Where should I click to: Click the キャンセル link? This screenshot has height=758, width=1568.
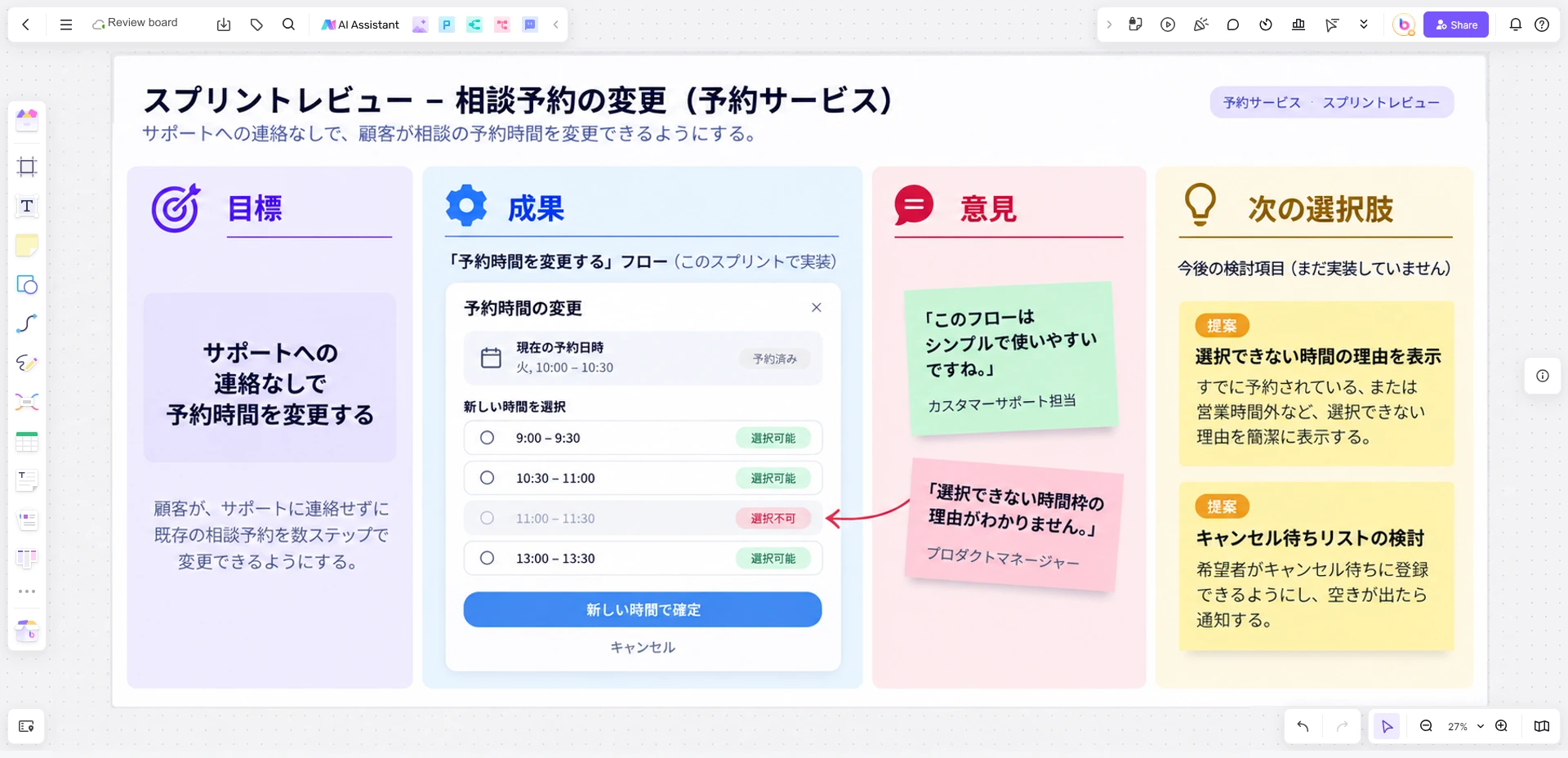coord(643,647)
